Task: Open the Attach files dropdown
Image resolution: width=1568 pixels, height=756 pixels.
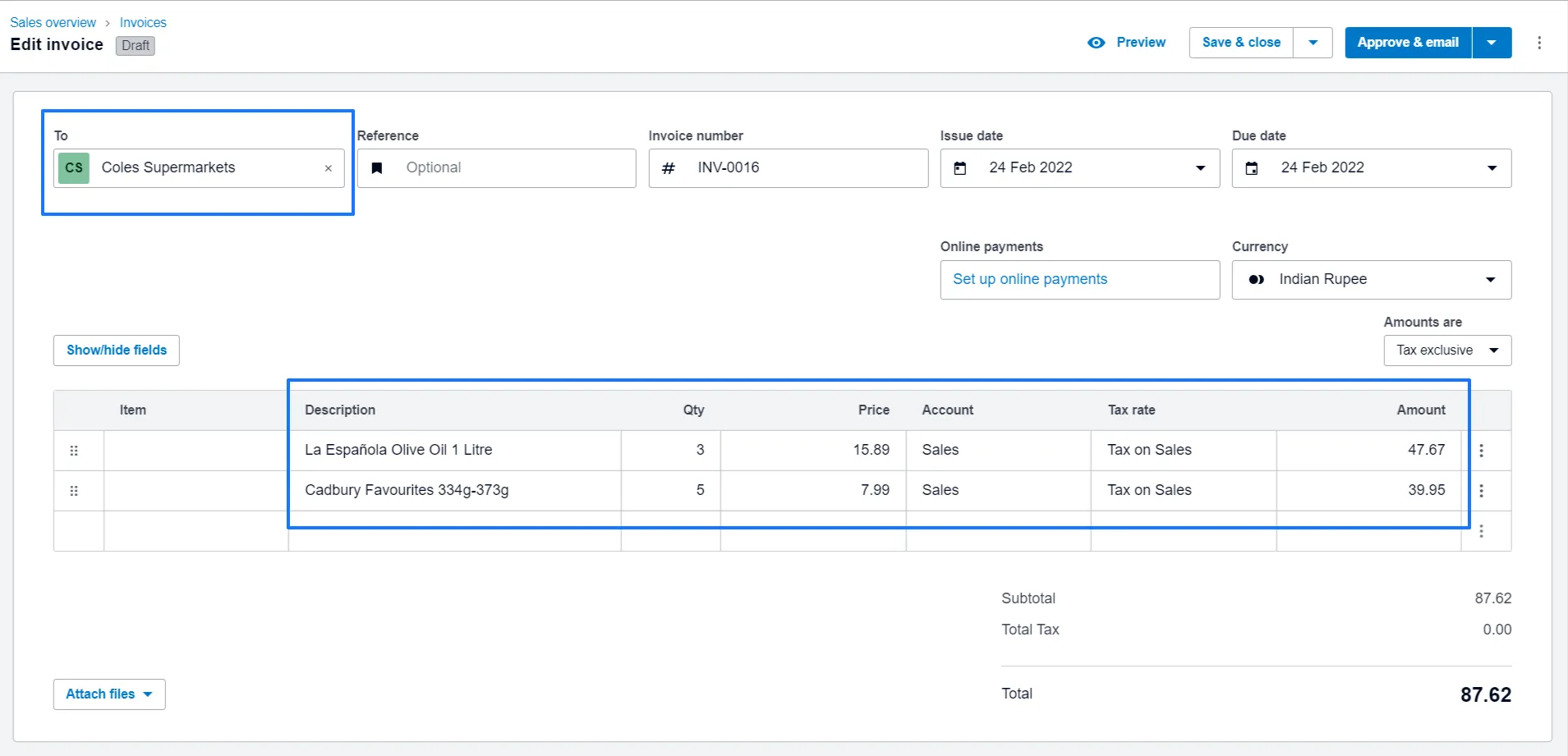Action: pos(109,694)
